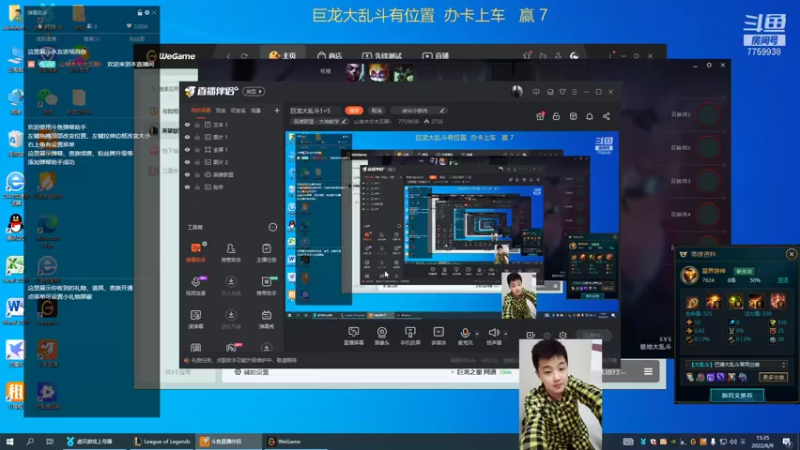Open taskbar search magnifier

click(x=30, y=441)
